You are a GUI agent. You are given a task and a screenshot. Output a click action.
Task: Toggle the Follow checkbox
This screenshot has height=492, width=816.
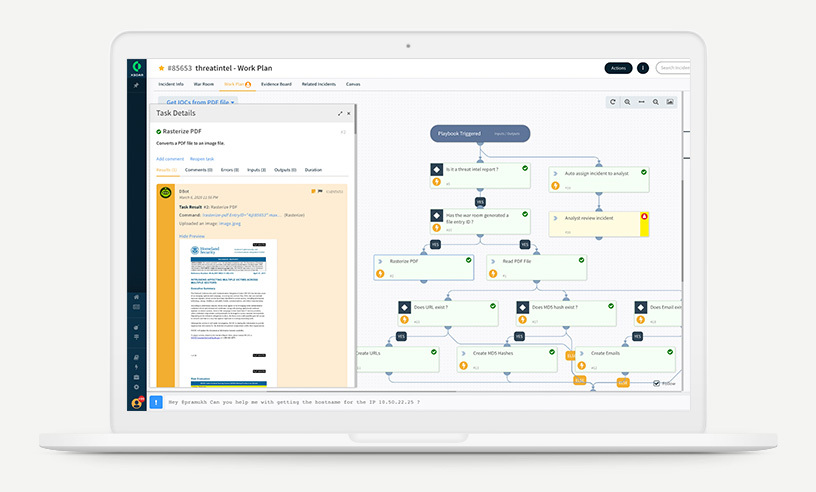[656, 383]
